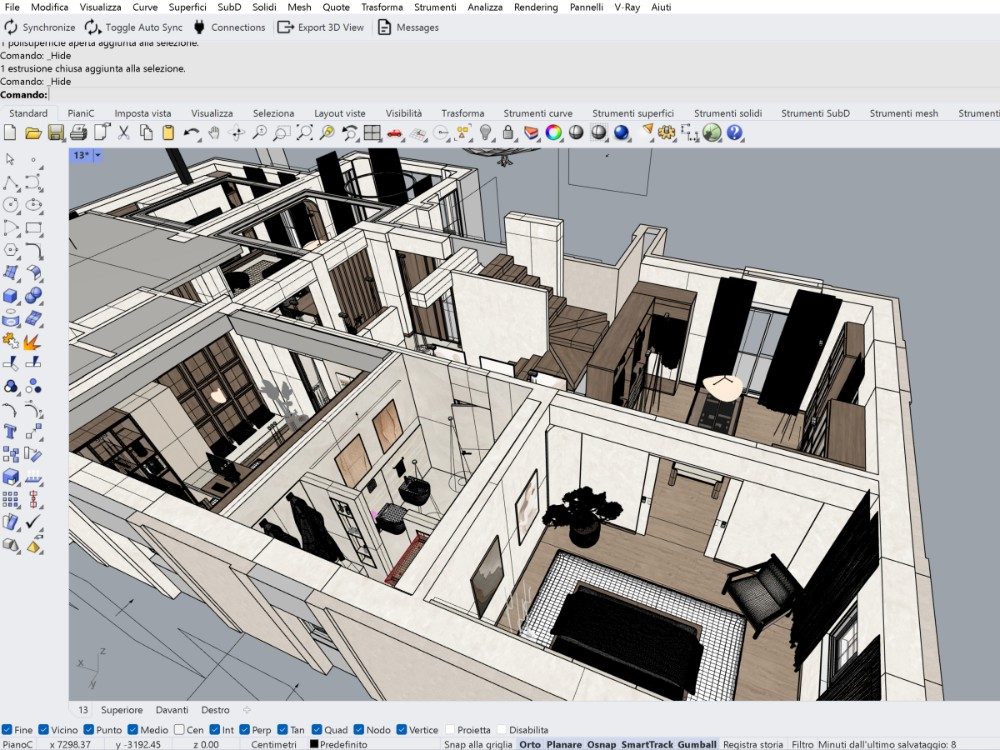Image resolution: width=1000 pixels, height=750 pixels.
Task: Paste with the clipboard icon
Action: coord(168,133)
